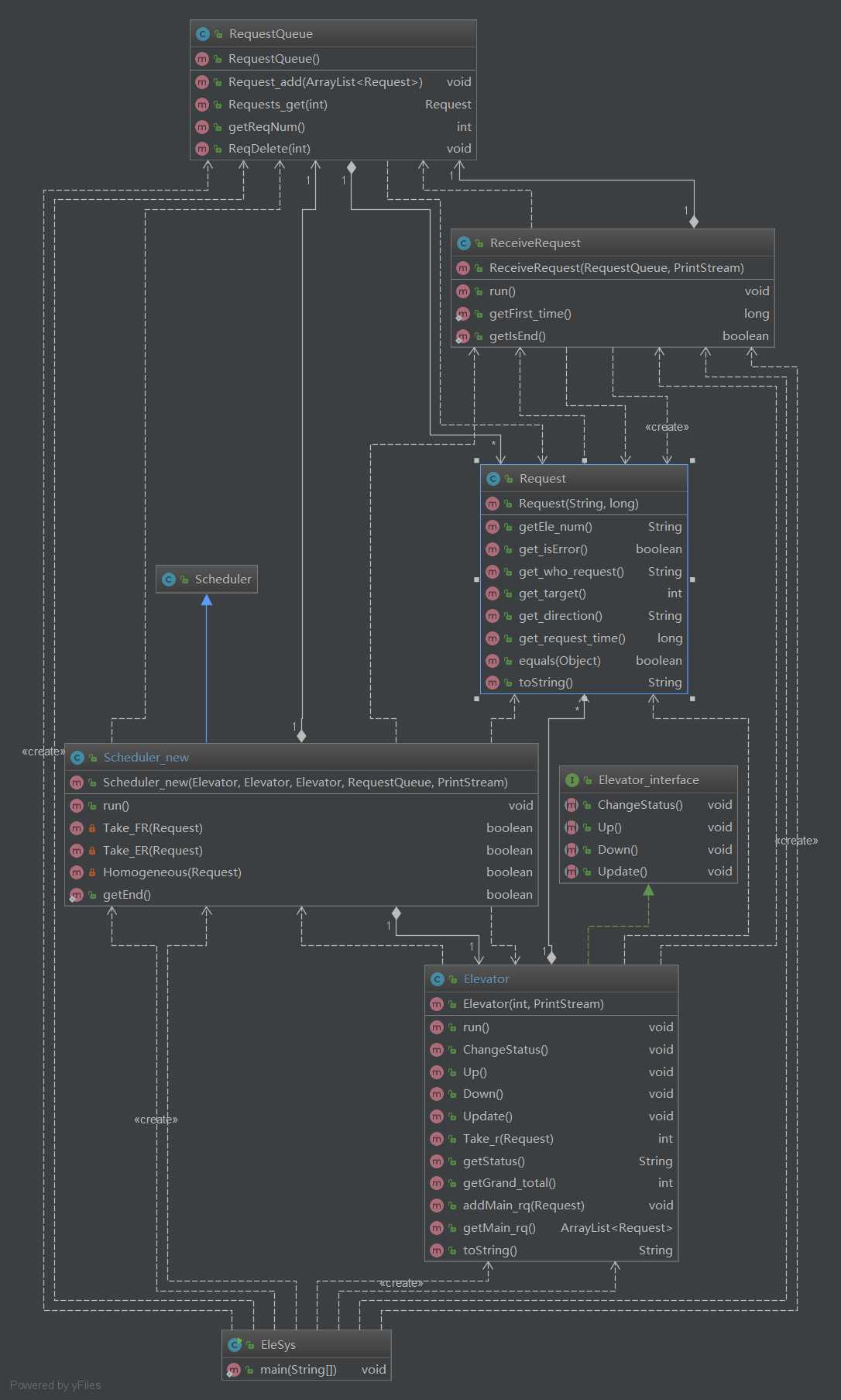Select Request(String, long) constructor
This screenshot has width=841, height=1400.
tap(584, 504)
